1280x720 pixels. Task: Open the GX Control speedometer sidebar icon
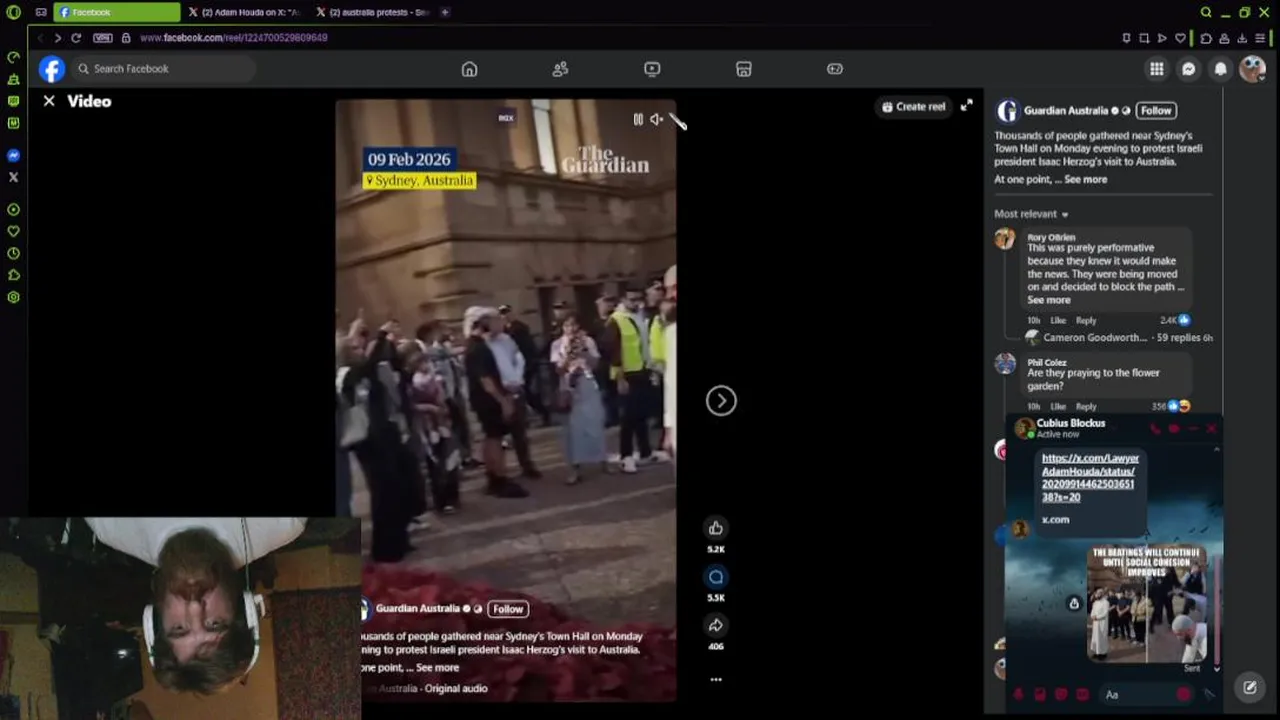coord(13,57)
